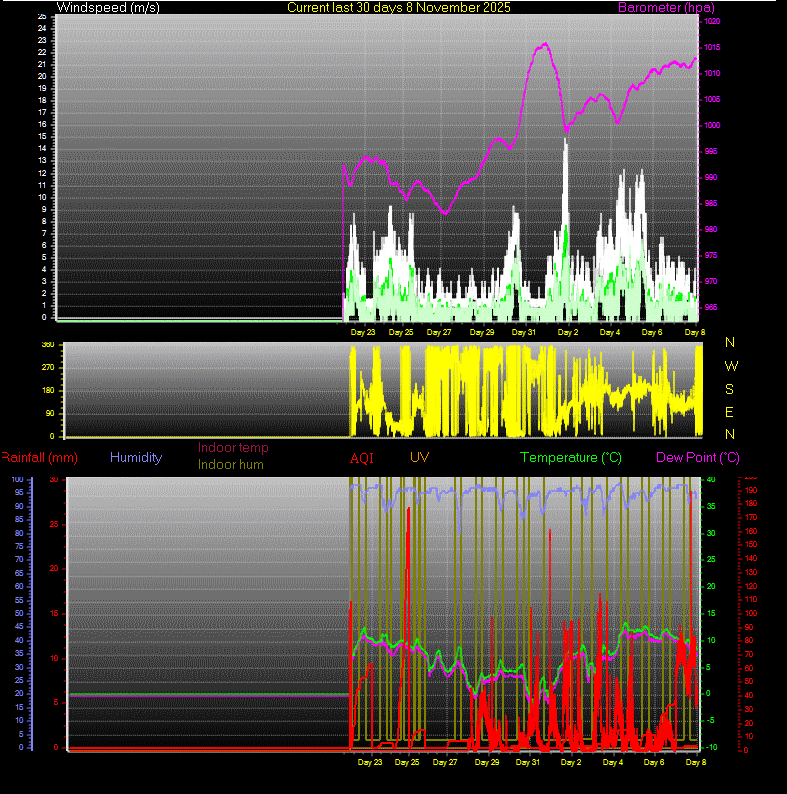787x794 pixels.
Task: Click the Rainfall (mm) legend label
Action: coord(38,457)
